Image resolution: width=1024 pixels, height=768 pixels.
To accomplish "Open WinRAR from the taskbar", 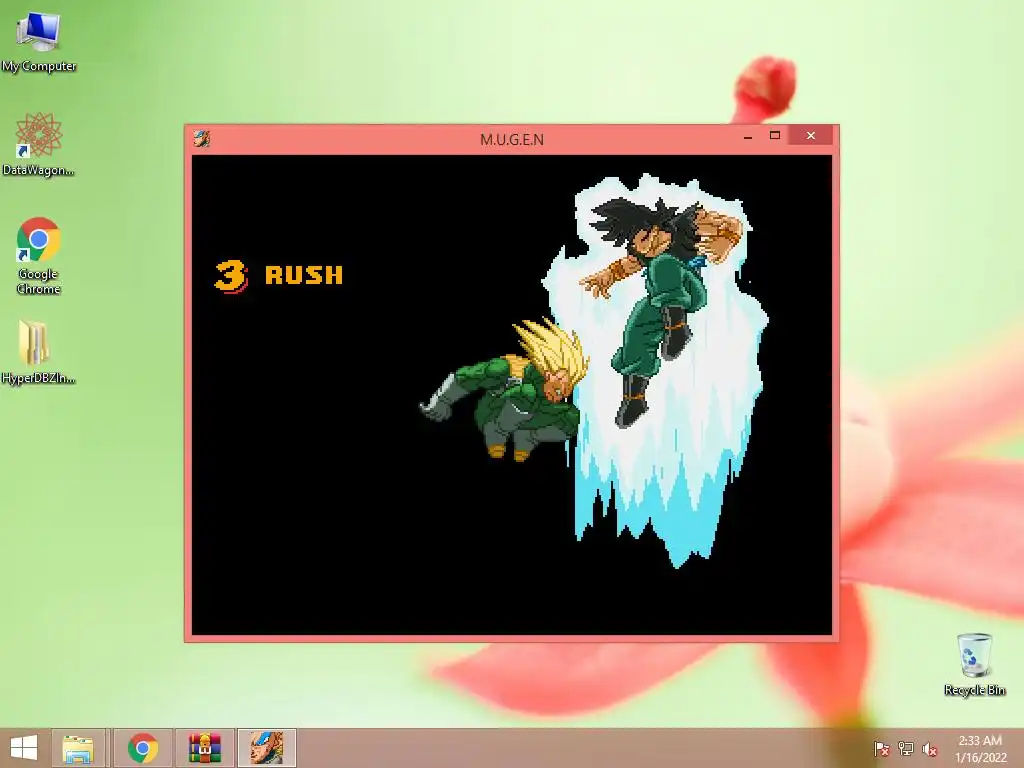I will tap(204, 748).
